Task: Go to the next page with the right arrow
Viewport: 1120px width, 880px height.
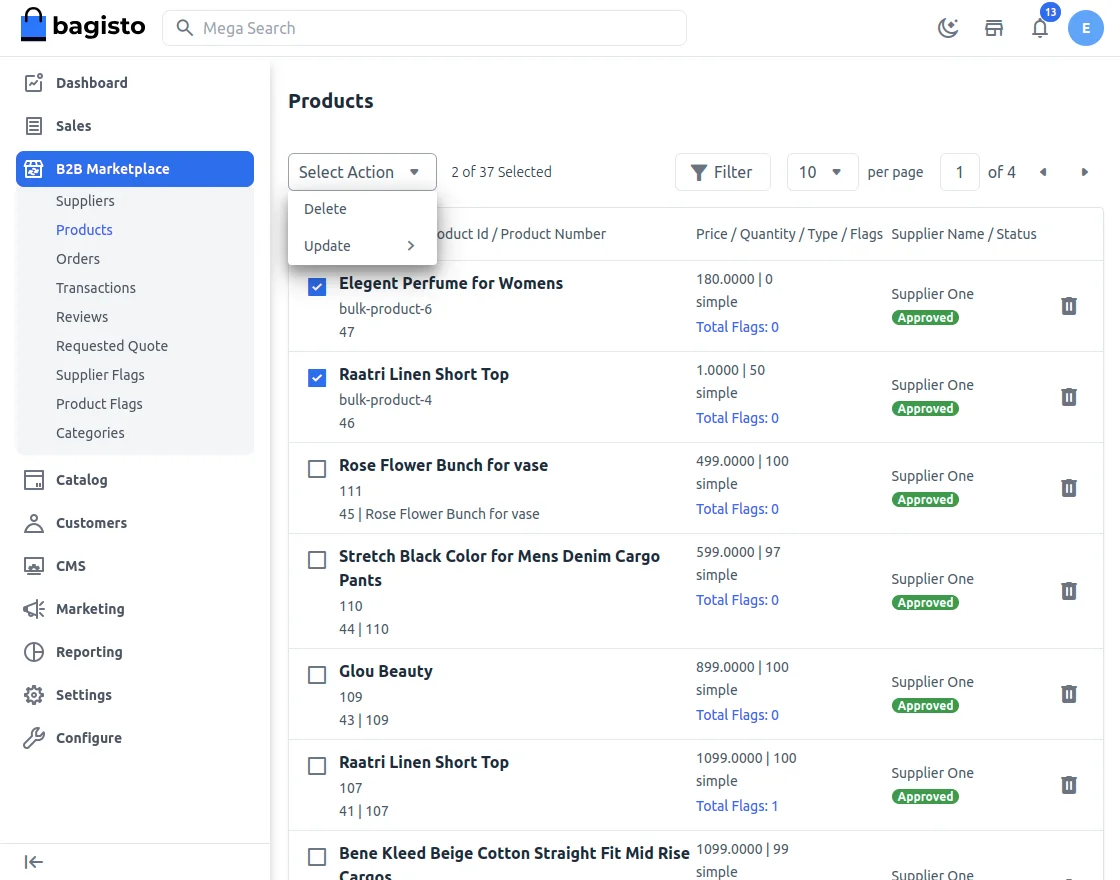Action: tap(1085, 172)
